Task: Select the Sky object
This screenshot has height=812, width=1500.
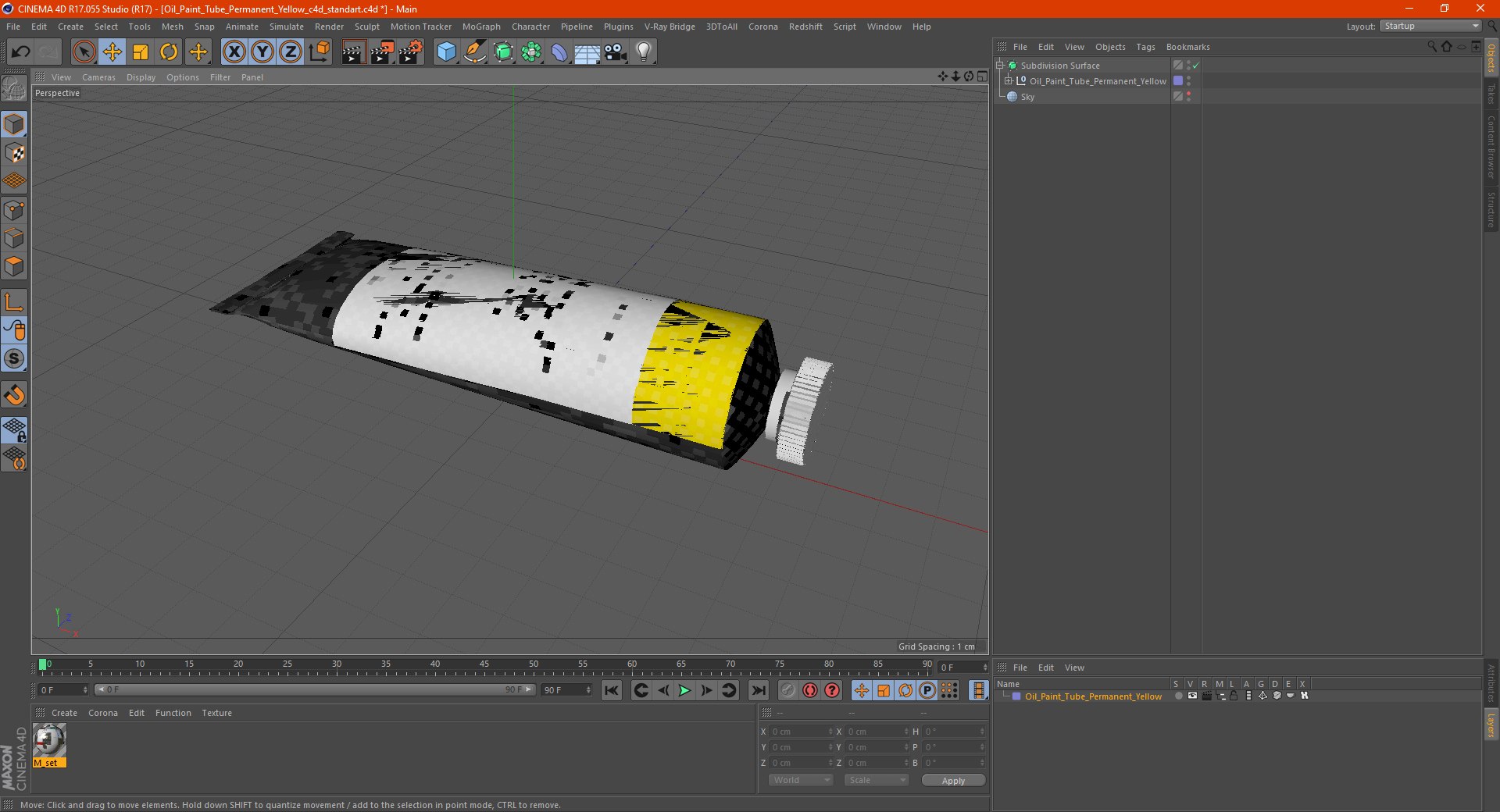Action: [1027, 97]
